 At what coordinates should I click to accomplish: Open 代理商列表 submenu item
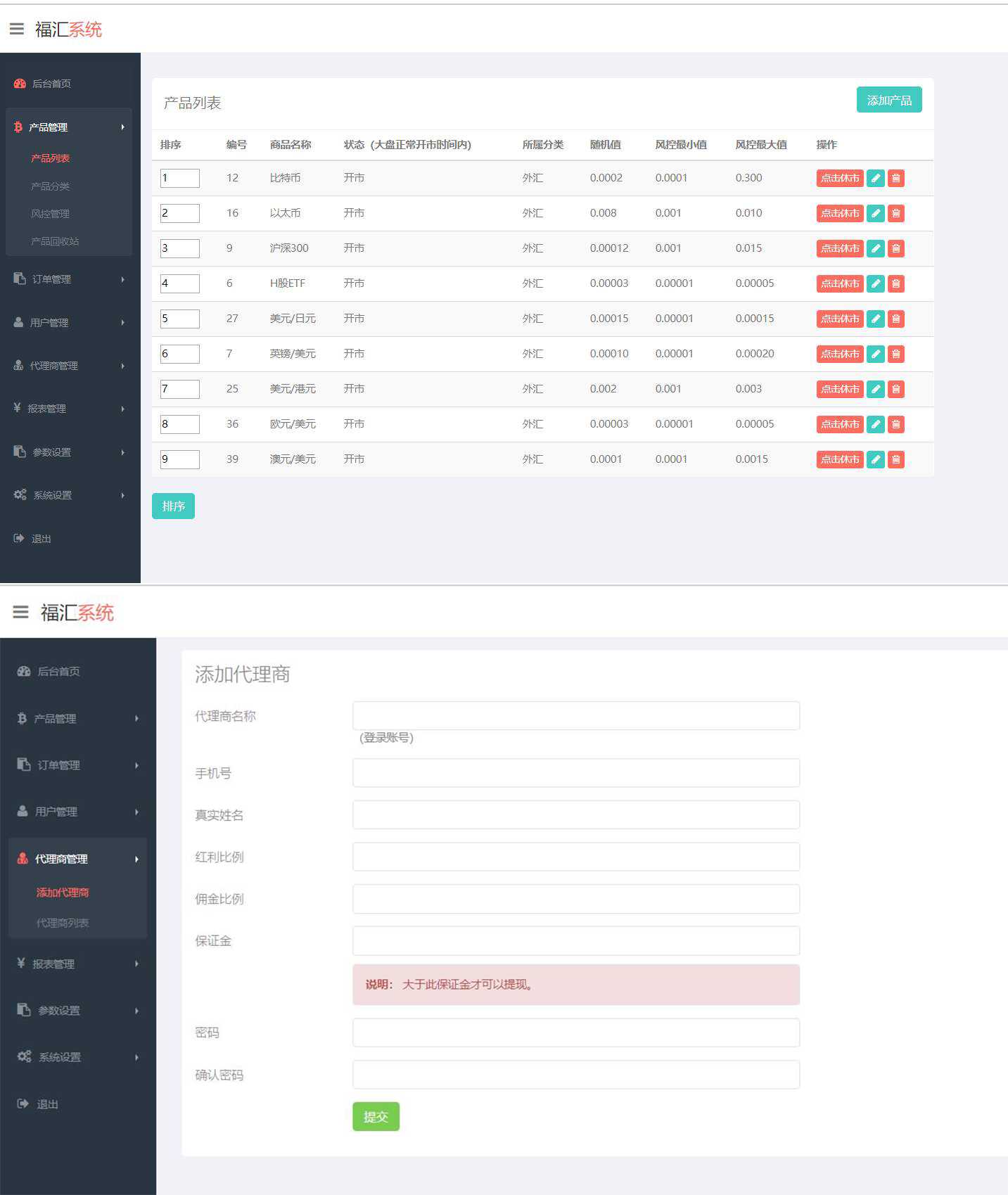63,923
